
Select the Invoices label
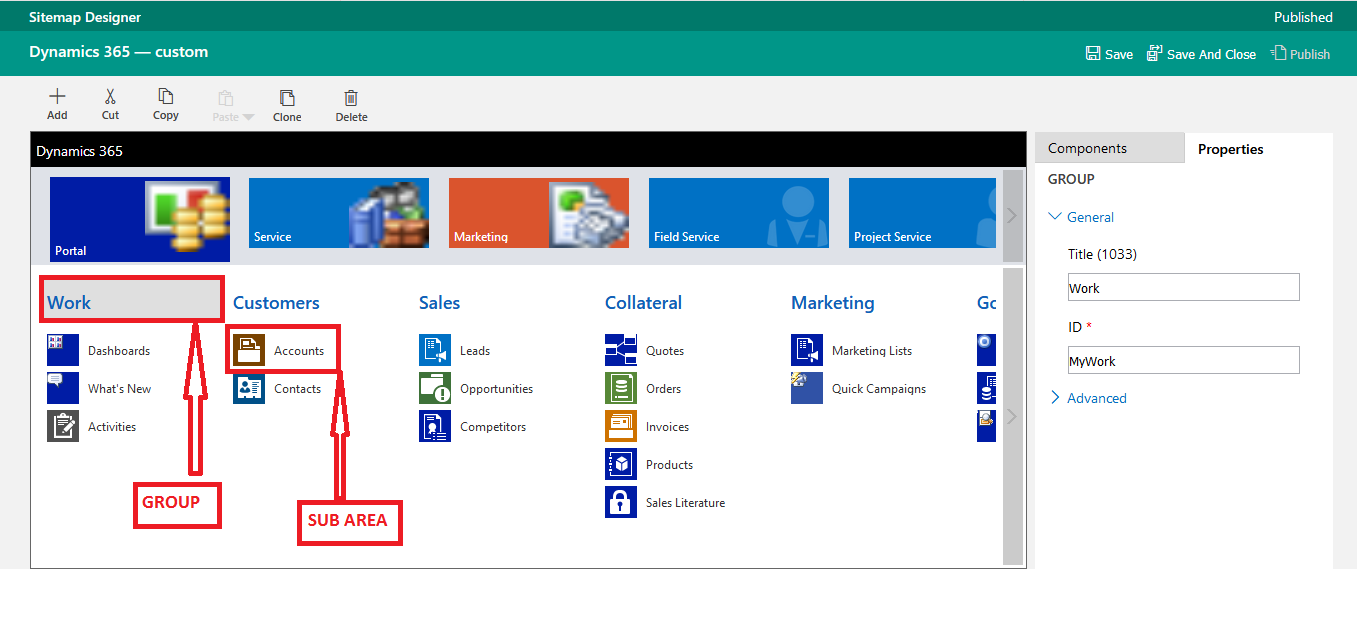[x=667, y=427]
